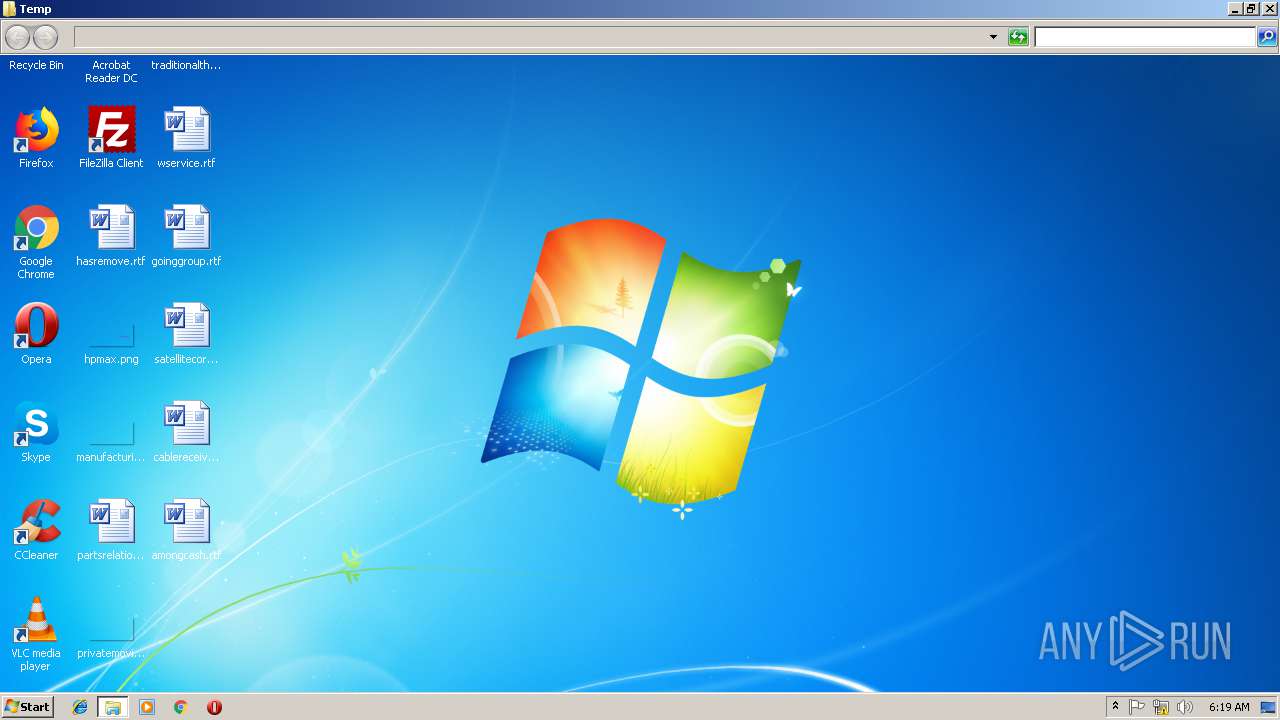Image resolution: width=1280 pixels, height=720 pixels.
Task: Select the goinggroup.rtf file icon
Action: coord(186,228)
